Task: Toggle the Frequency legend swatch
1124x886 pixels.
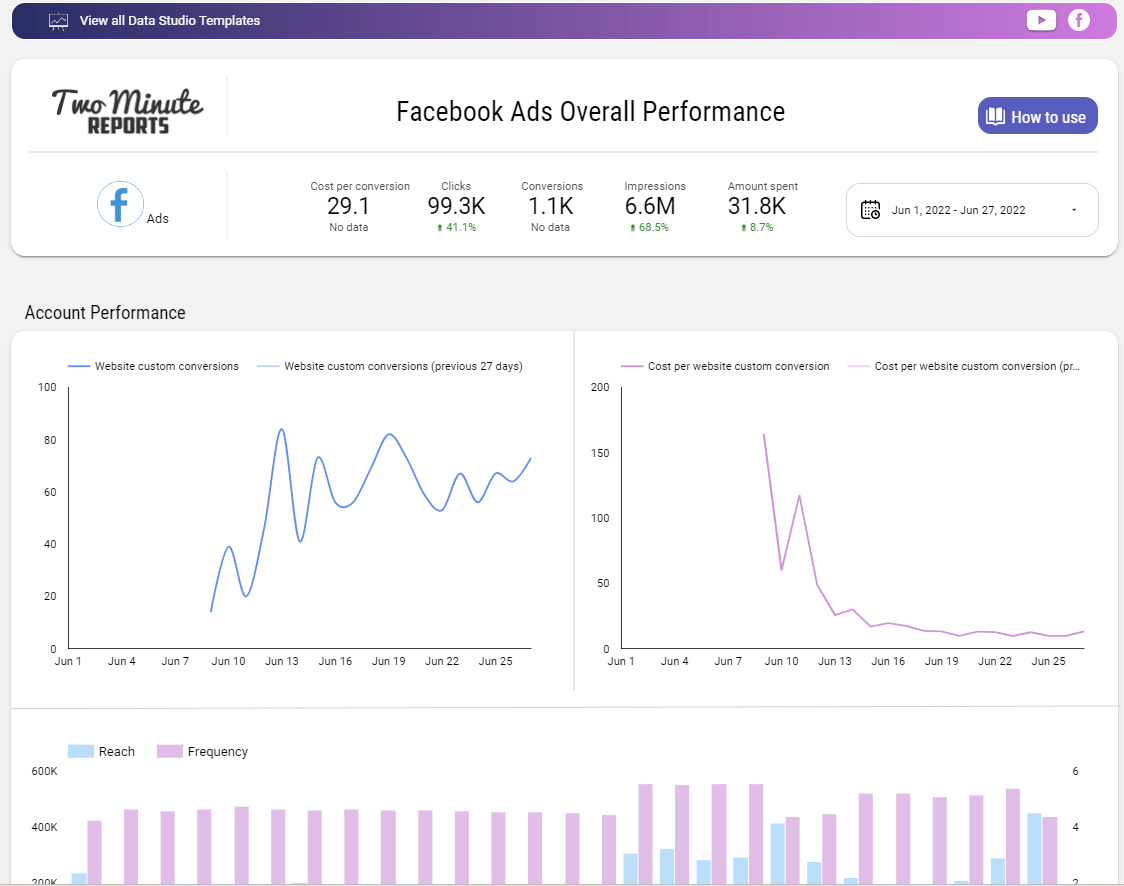Action: (170, 751)
